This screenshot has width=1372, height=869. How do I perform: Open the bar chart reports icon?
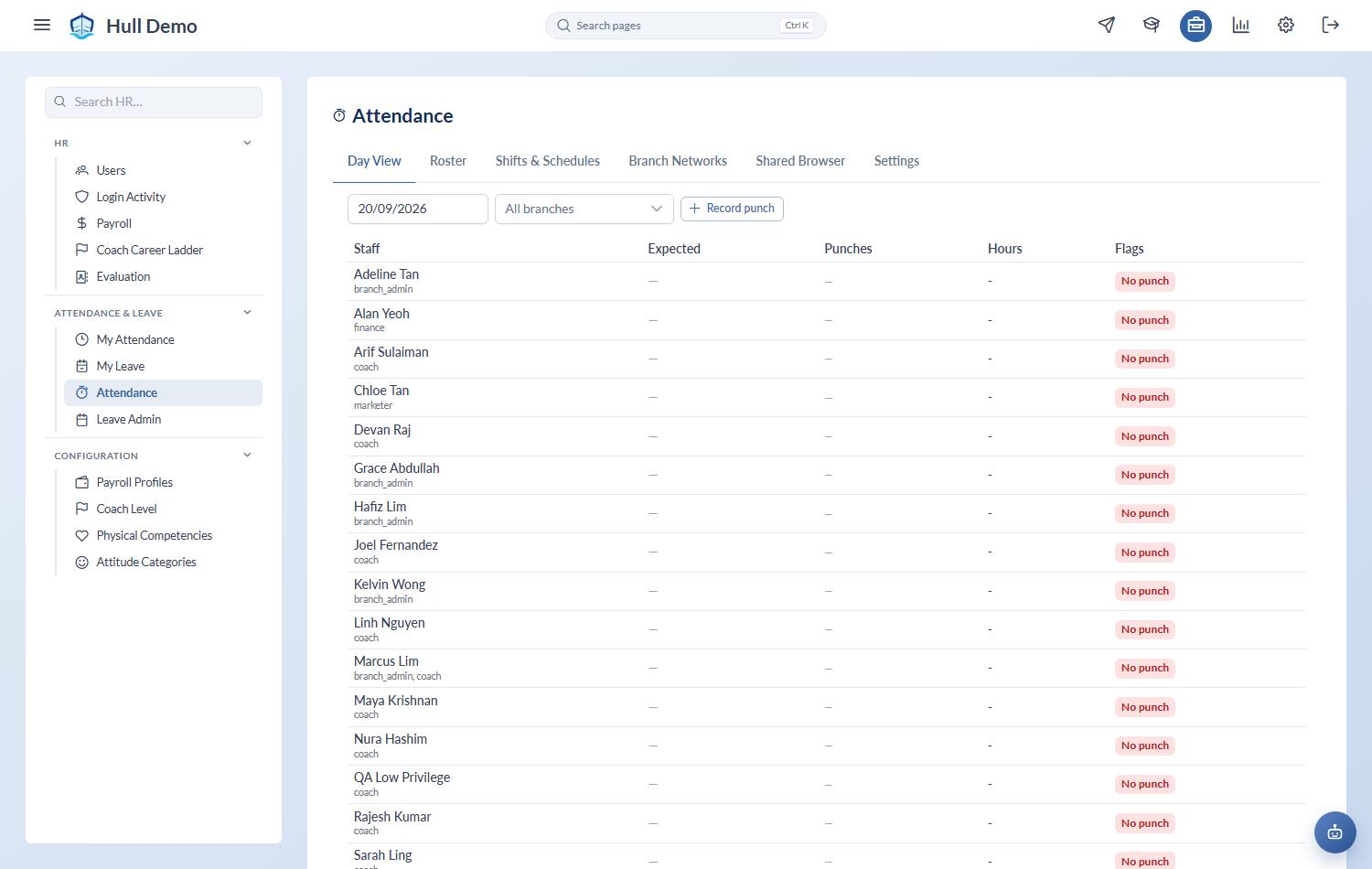pos(1241,25)
